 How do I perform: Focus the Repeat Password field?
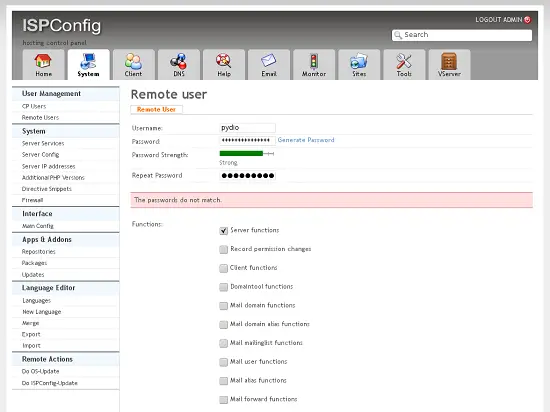(x=247, y=176)
